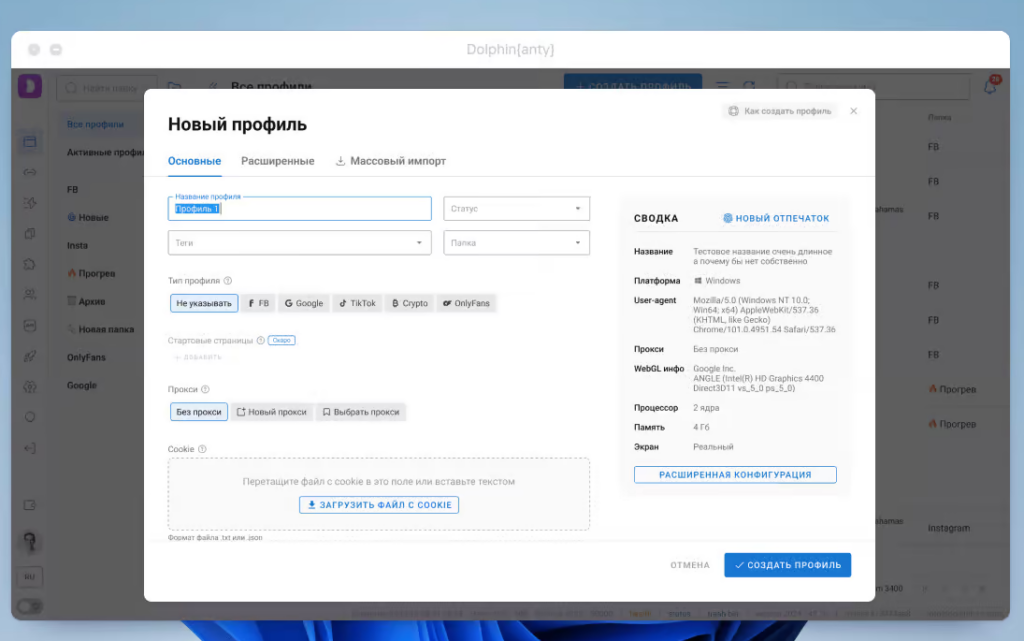This screenshot has width=1024, height=641.
Task: Select Crypto profile type
Action: (x=409, y=303)
